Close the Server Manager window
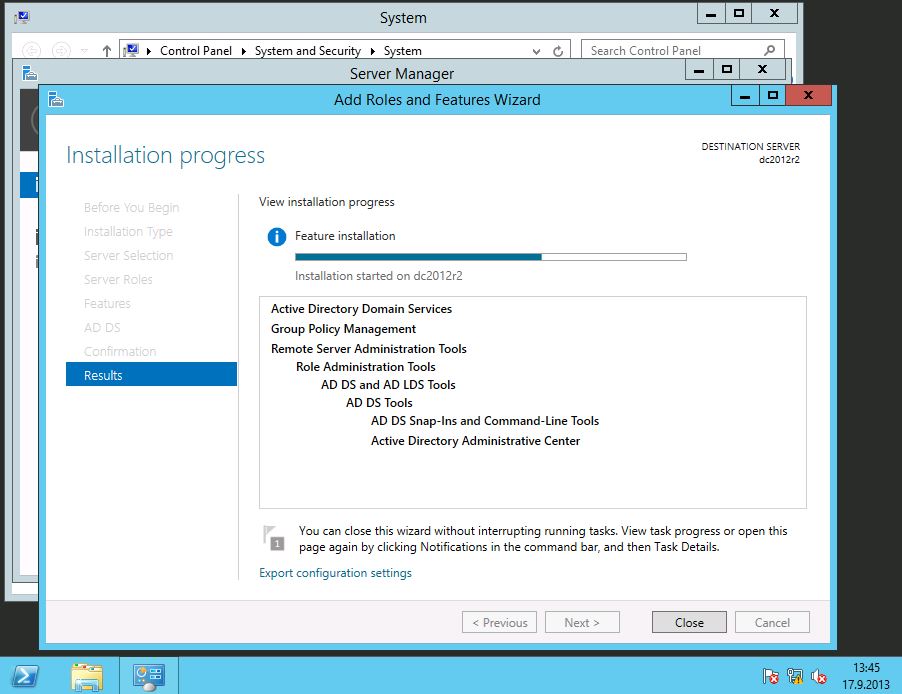Screen dimensions: 902x694 tap(762, 70)
